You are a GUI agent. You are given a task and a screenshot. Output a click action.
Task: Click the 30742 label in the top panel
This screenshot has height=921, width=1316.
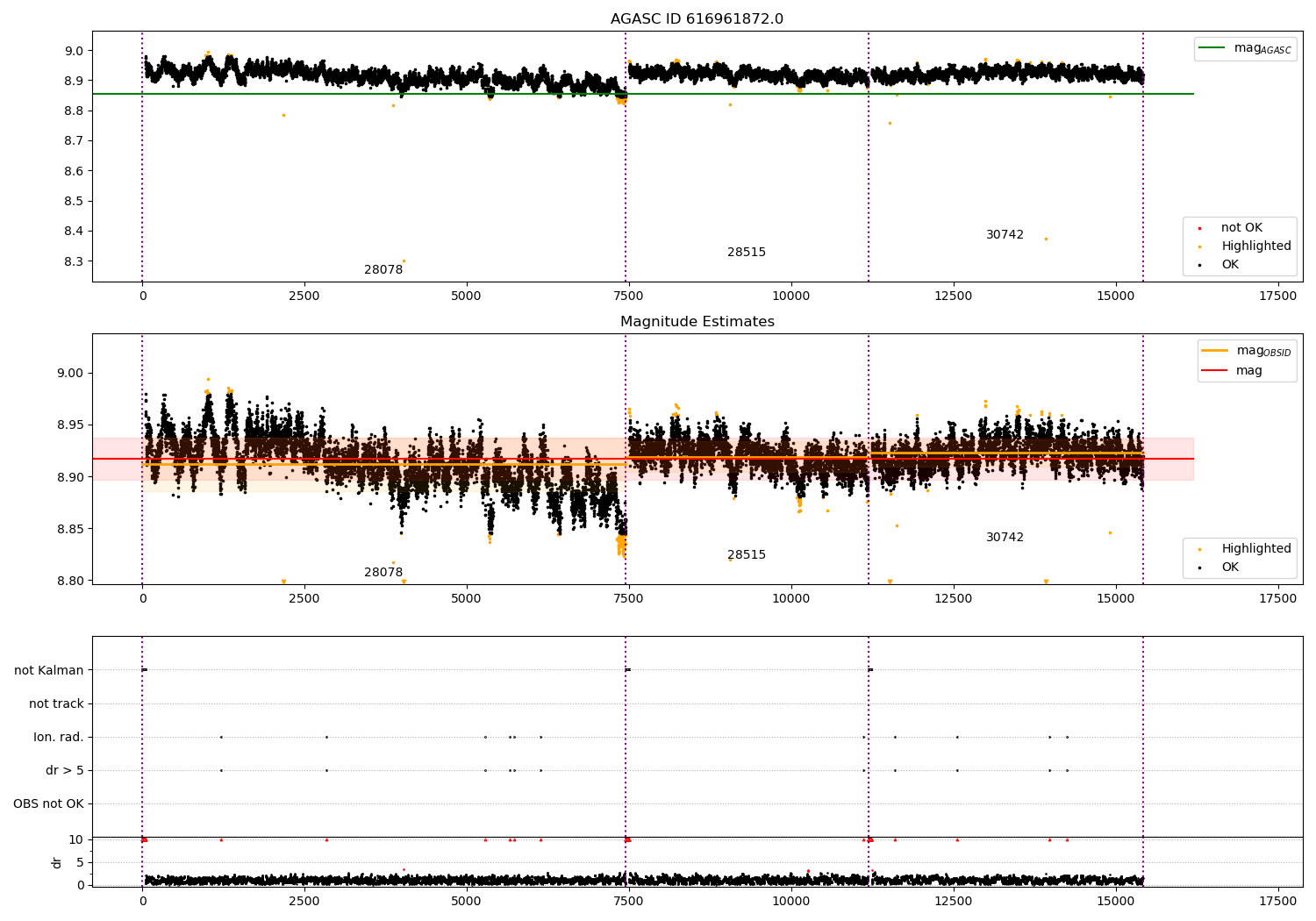coord(1005,235)
